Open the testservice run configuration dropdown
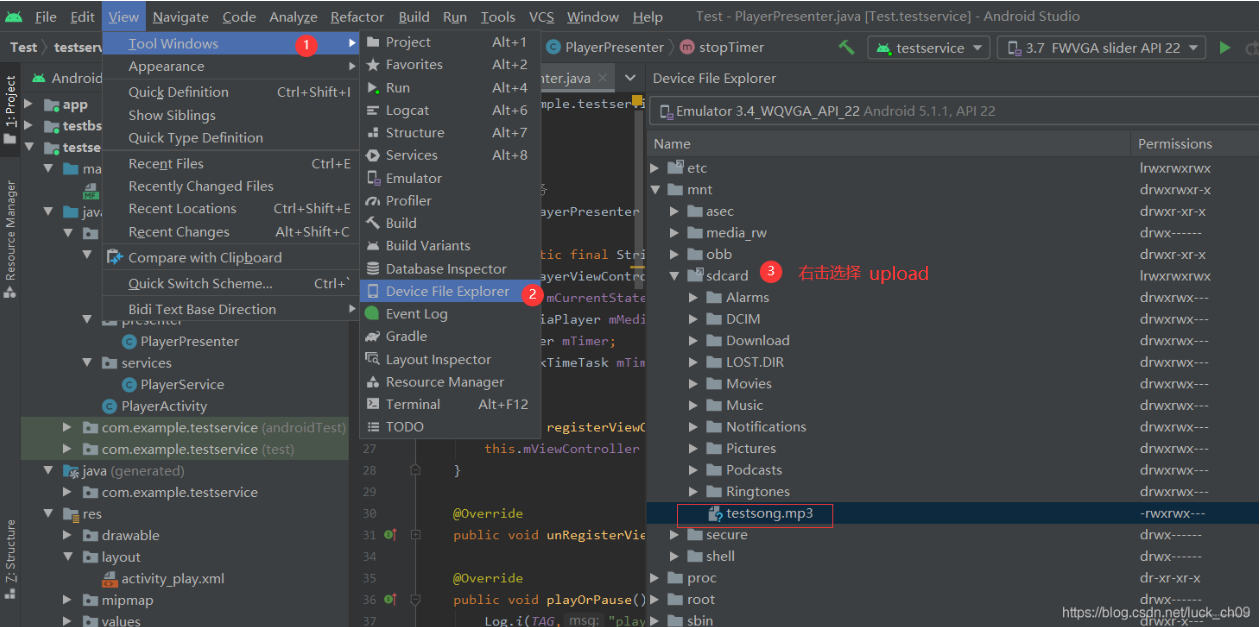This screenshot has width=1260, height=627. (x=929, y=47)
